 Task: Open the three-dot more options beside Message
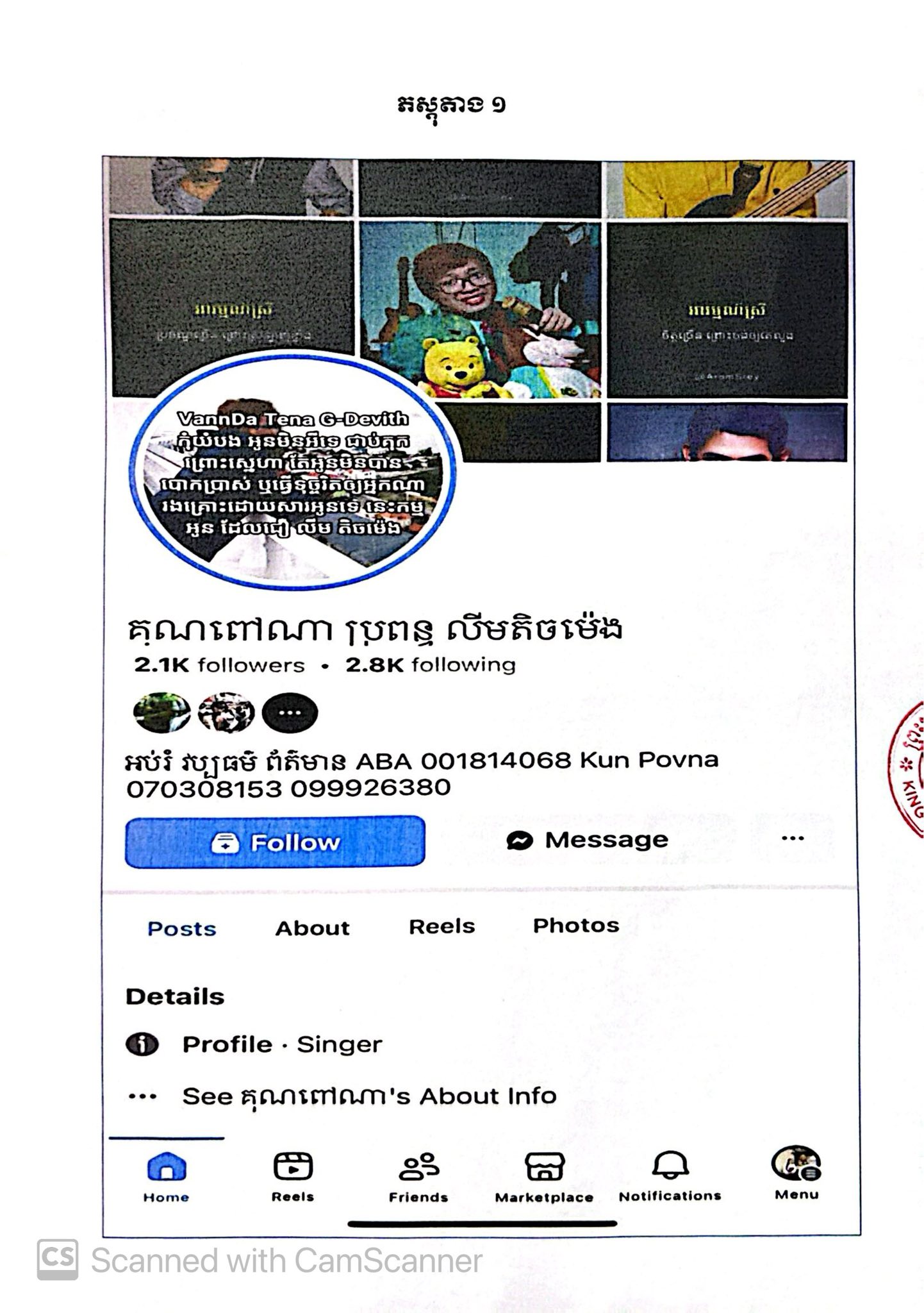click(793, 838)
